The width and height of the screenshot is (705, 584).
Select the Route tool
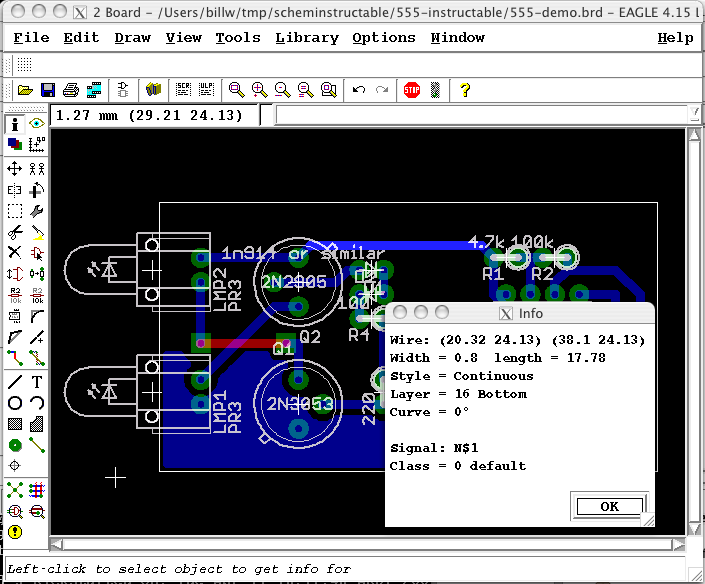(15, 358)
